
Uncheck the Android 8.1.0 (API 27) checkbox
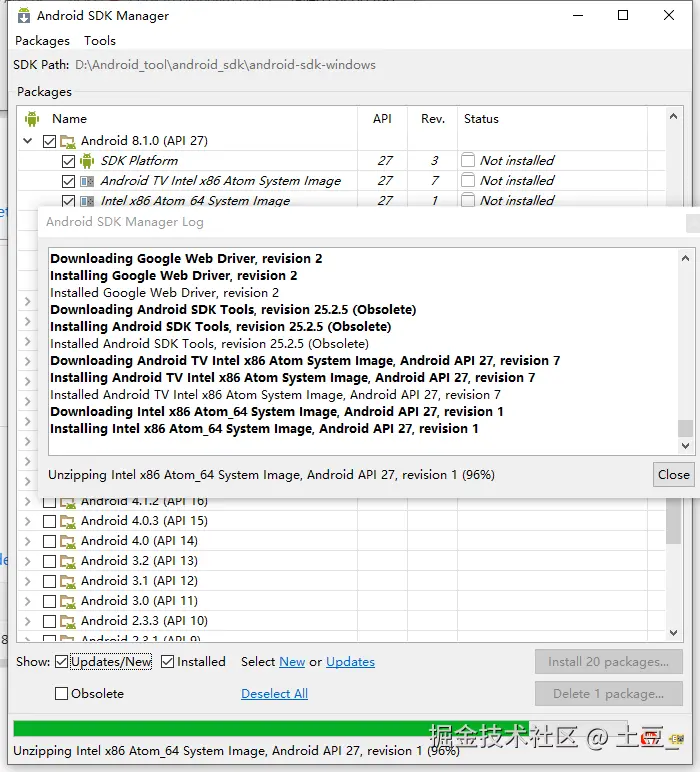click(49, 141)
